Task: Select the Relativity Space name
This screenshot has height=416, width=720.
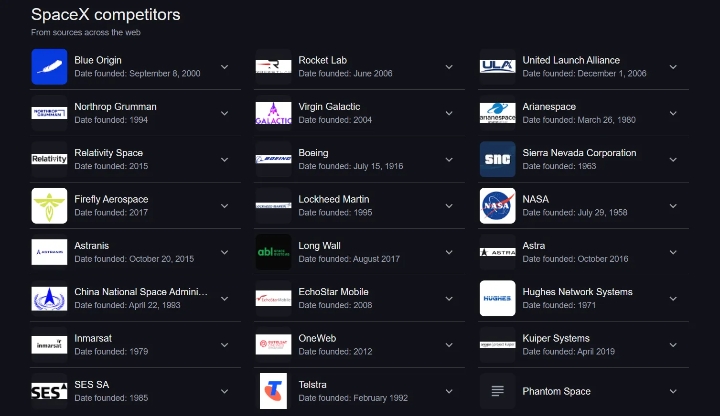Action: [108, 153]
